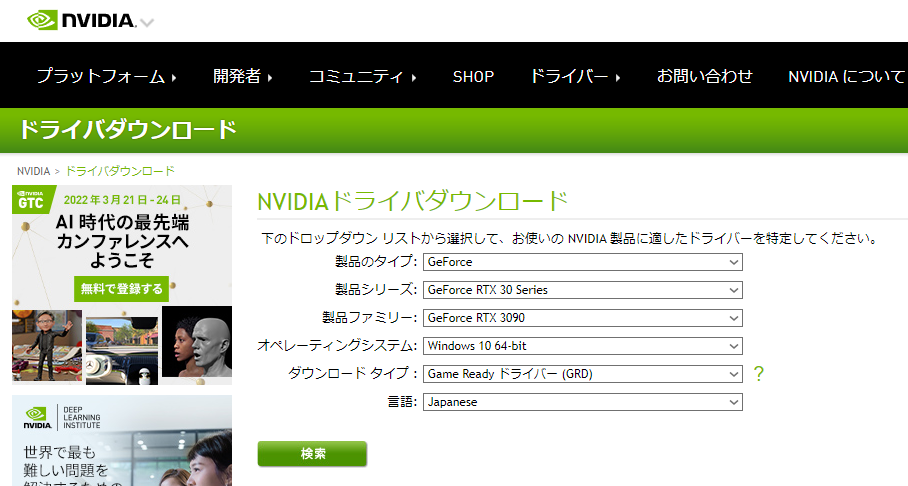Click the NVIDIA logo in header
The image size is (908, 486).
point(81,20)
